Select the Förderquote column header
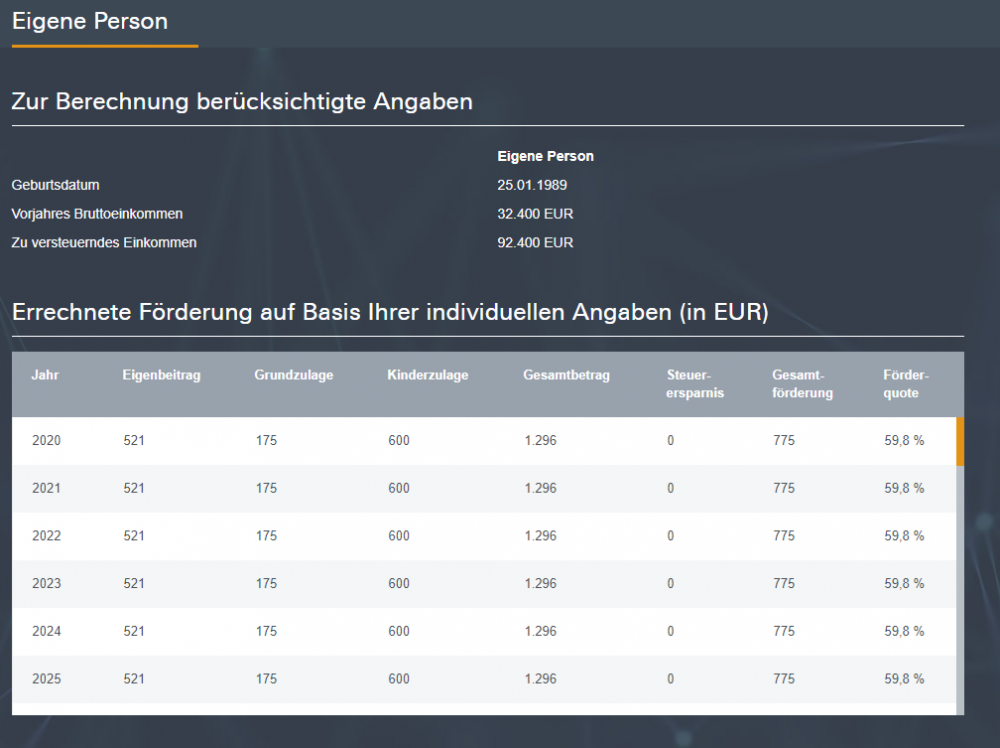The height and width of the screenshot is (748, 1000). (x=906, y=384)
